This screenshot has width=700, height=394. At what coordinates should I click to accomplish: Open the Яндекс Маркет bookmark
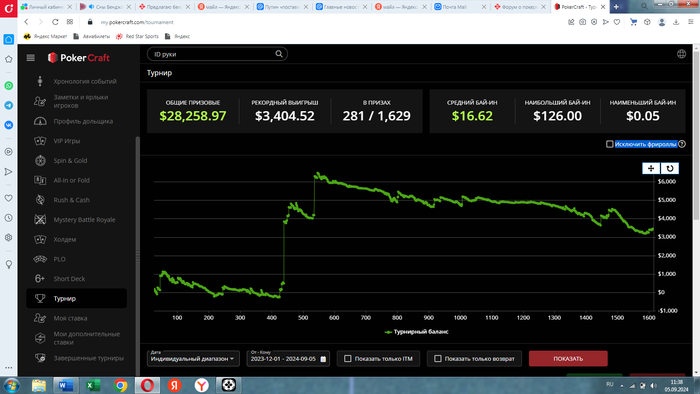(46, 36)
